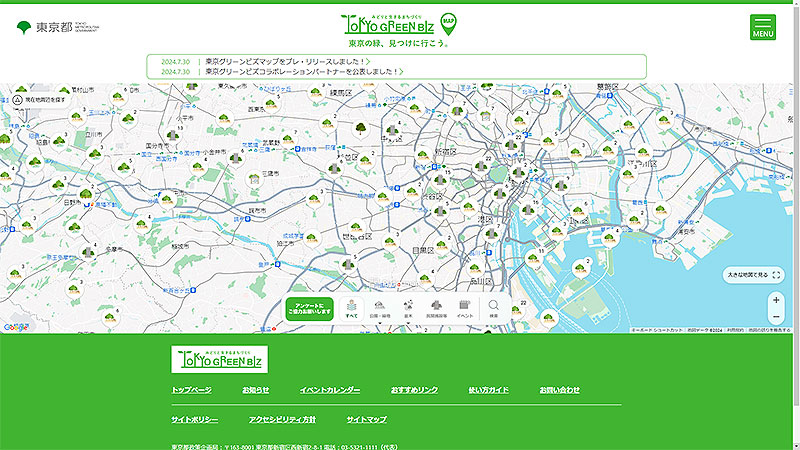
Task: Click the Google logo on the map
Action: coord(15,327)
